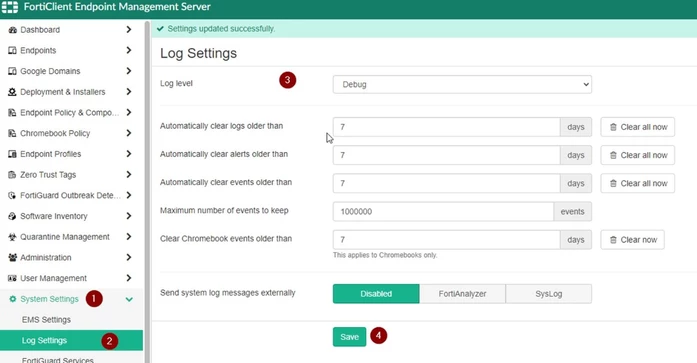Click 'Settings updated successfully.' message

click(221, 28)
